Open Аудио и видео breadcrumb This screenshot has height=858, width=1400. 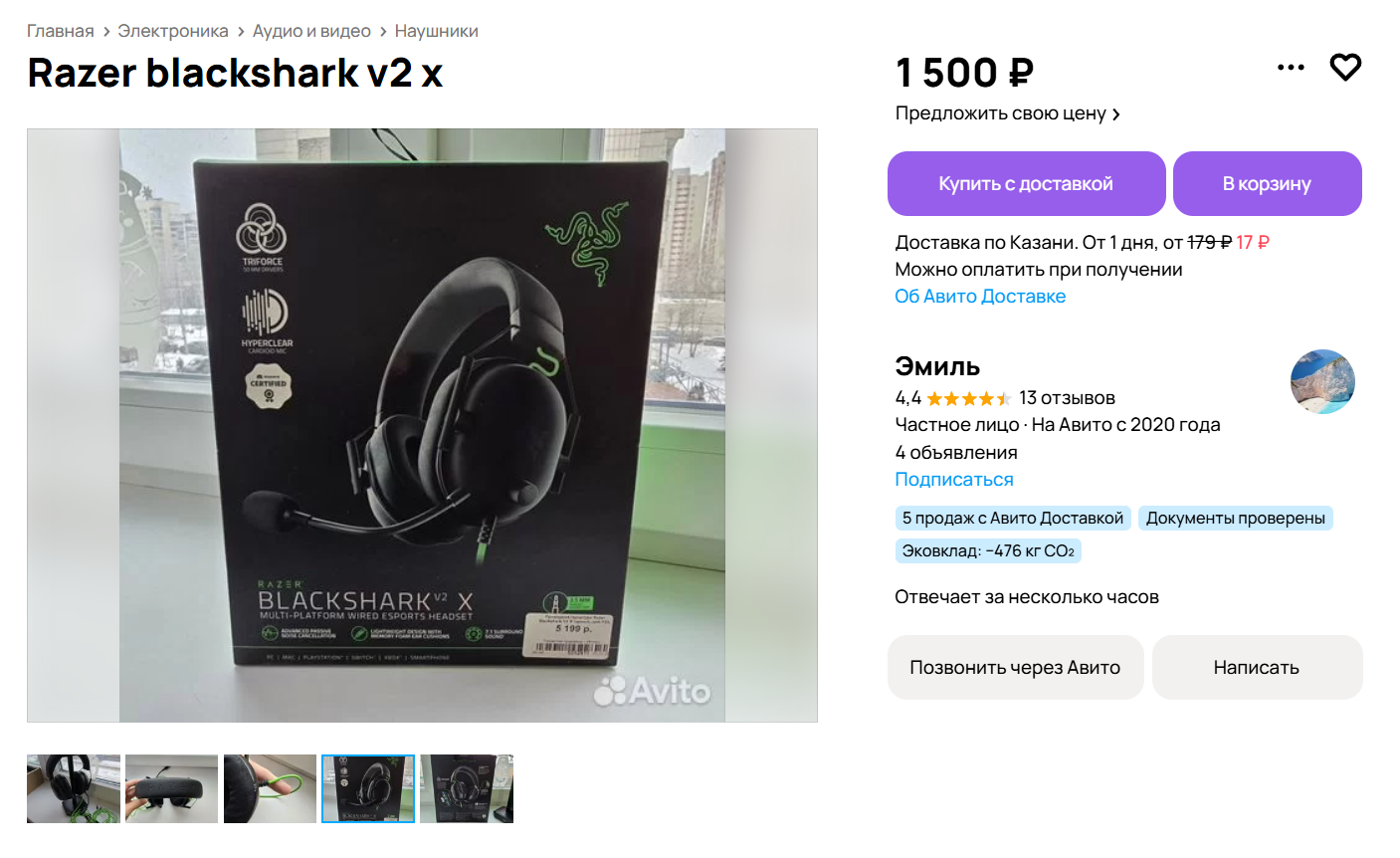coord(311,31)
